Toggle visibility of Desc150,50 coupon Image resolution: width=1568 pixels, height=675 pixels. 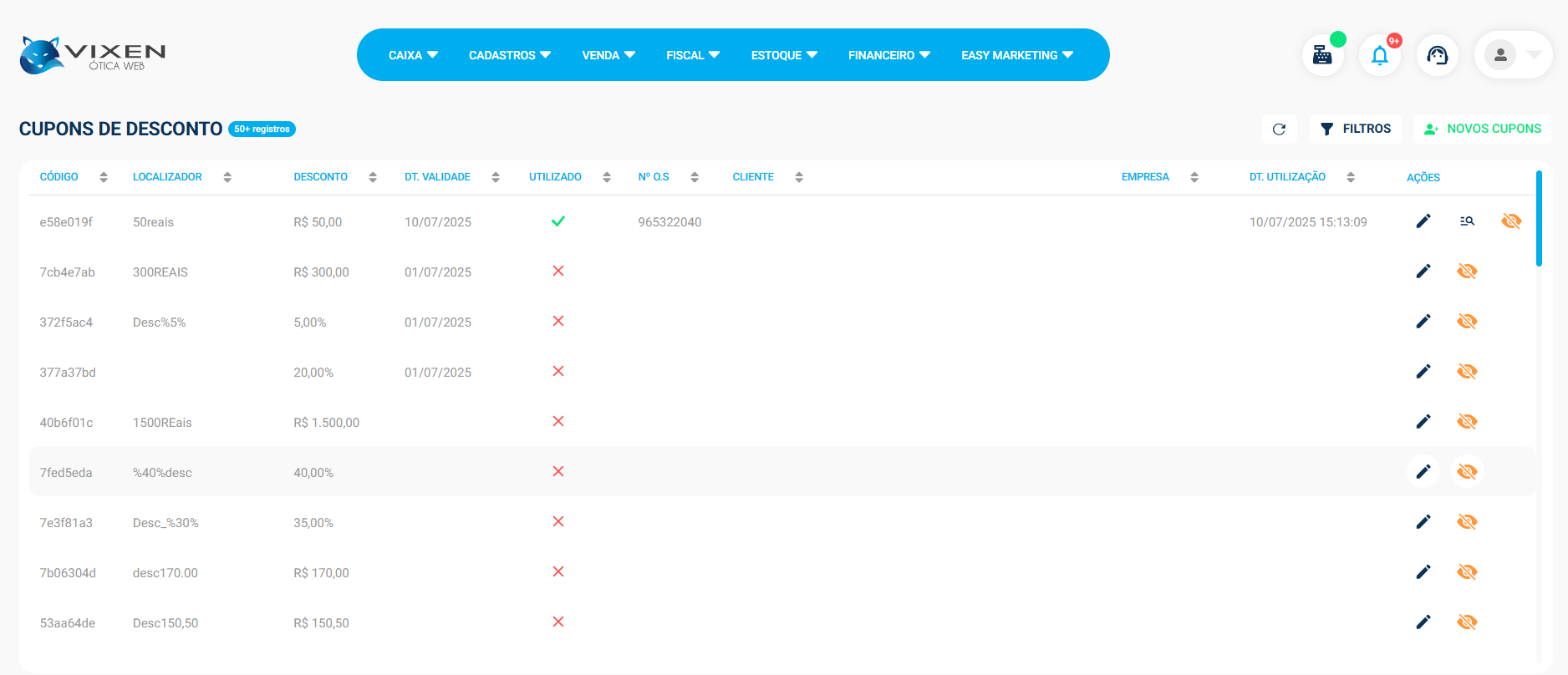point(1467,622)
